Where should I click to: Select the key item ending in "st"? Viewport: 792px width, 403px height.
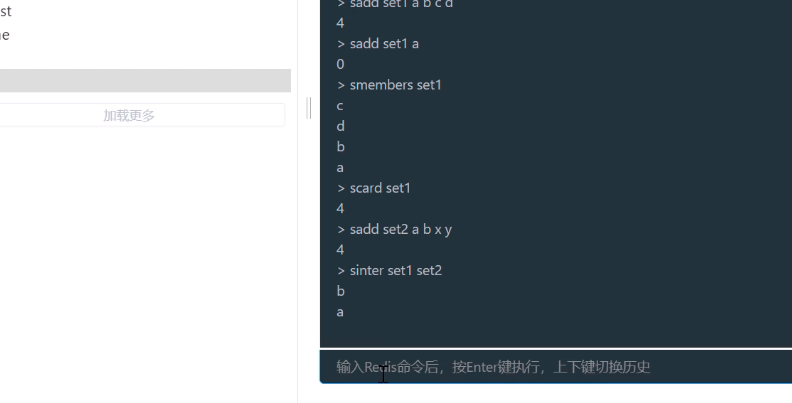tap(6, 11)
